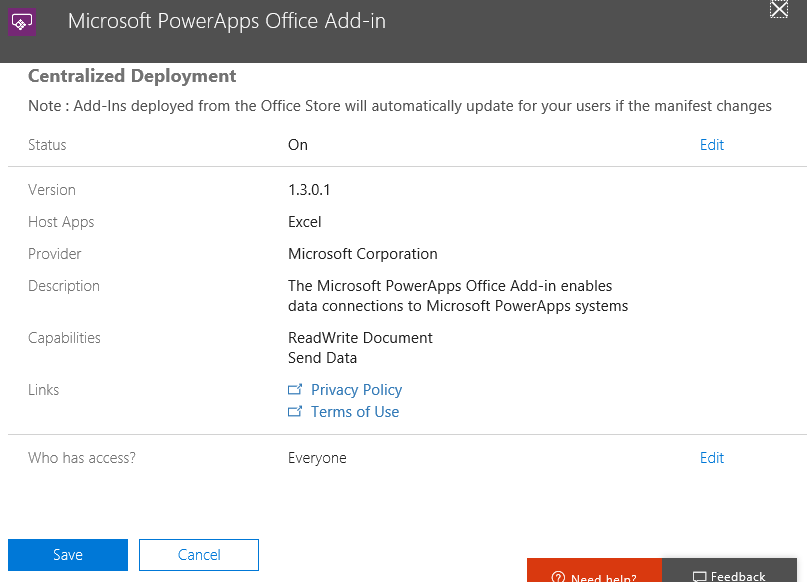Edit the deployment Status setting
The image size is (807, 582).
click(711, 145)
